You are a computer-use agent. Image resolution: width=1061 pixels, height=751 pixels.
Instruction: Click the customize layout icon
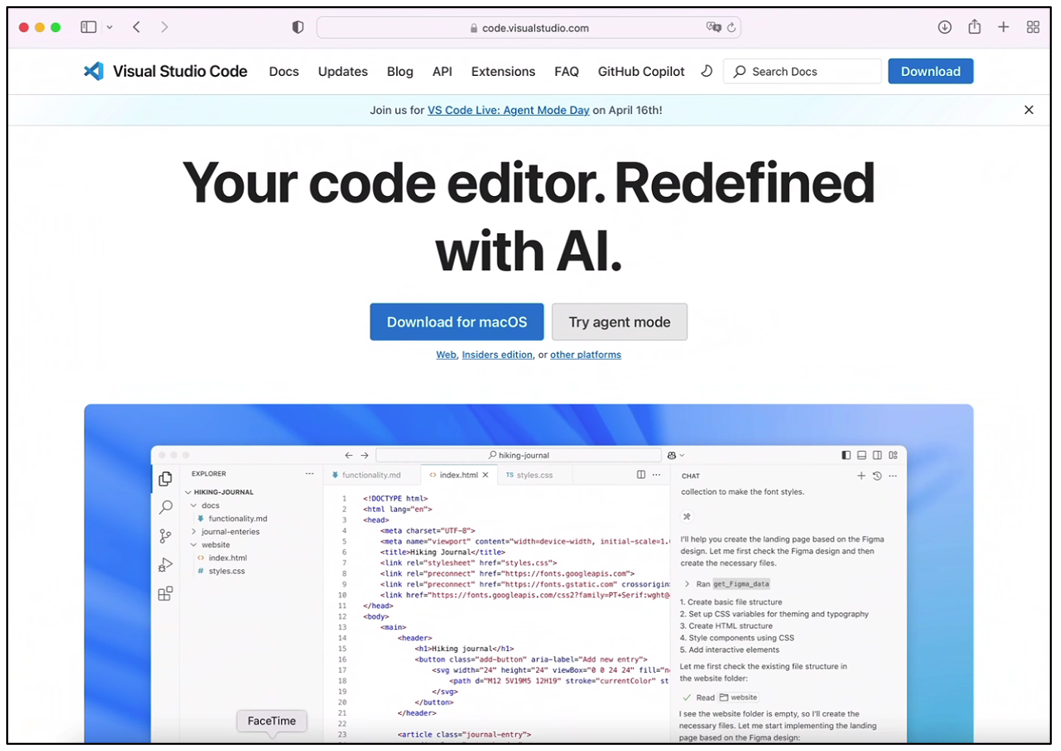(x=893, y=455)
